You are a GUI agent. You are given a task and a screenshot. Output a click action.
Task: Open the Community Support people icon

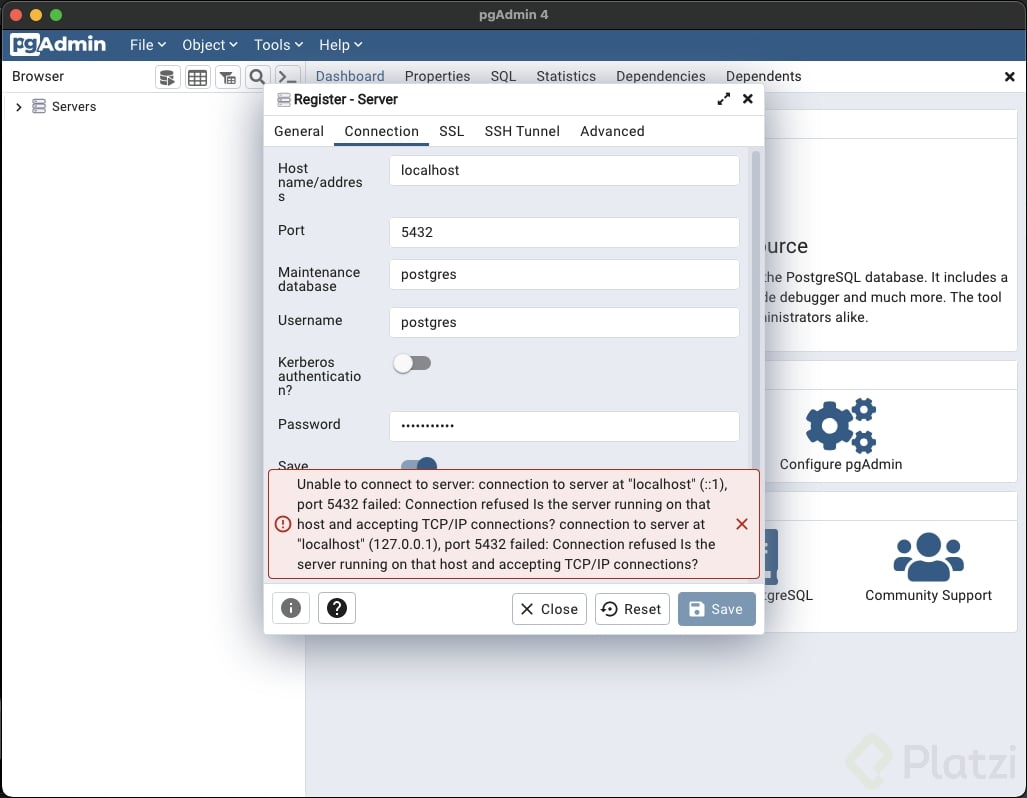(928, 557)
